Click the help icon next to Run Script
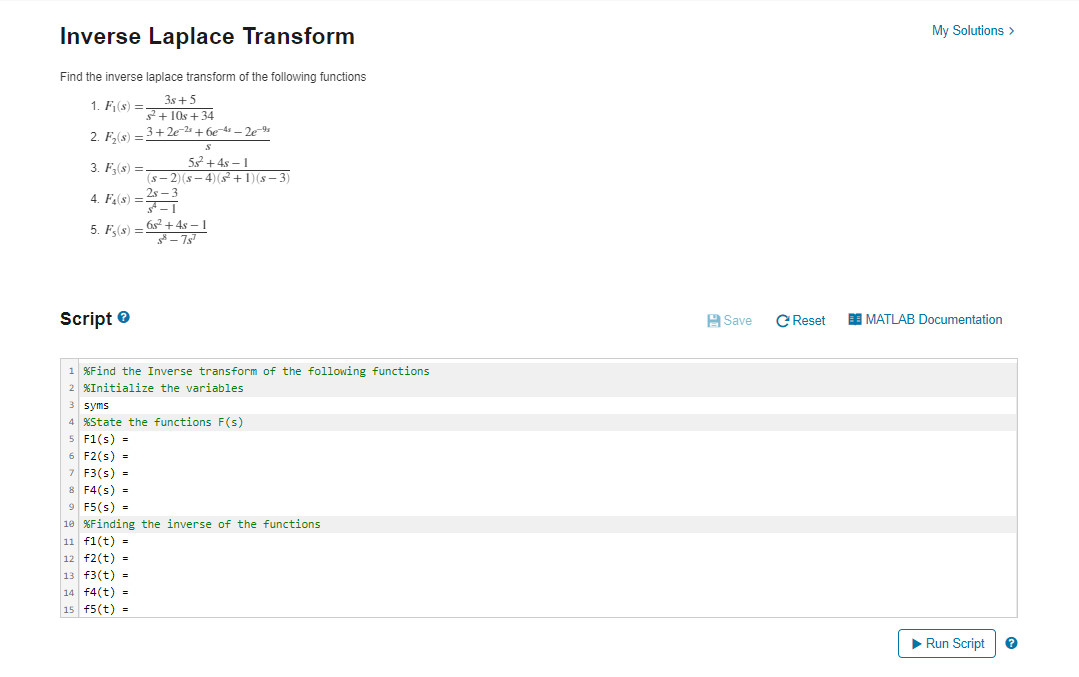Image resolution: width=1079 pixels, height=677 pixels. (x=1010, y=643)
